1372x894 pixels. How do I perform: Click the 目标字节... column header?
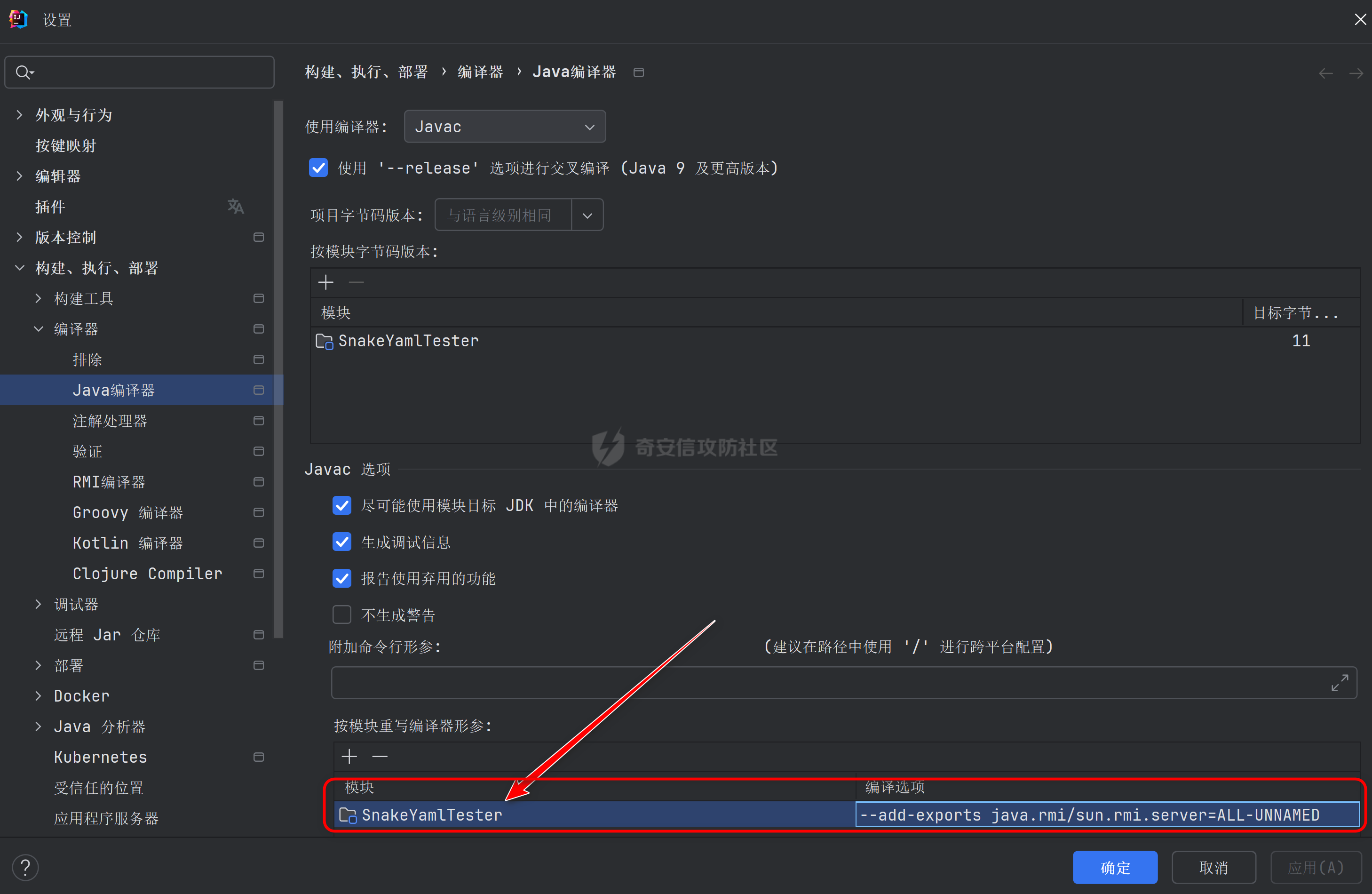1301,312
